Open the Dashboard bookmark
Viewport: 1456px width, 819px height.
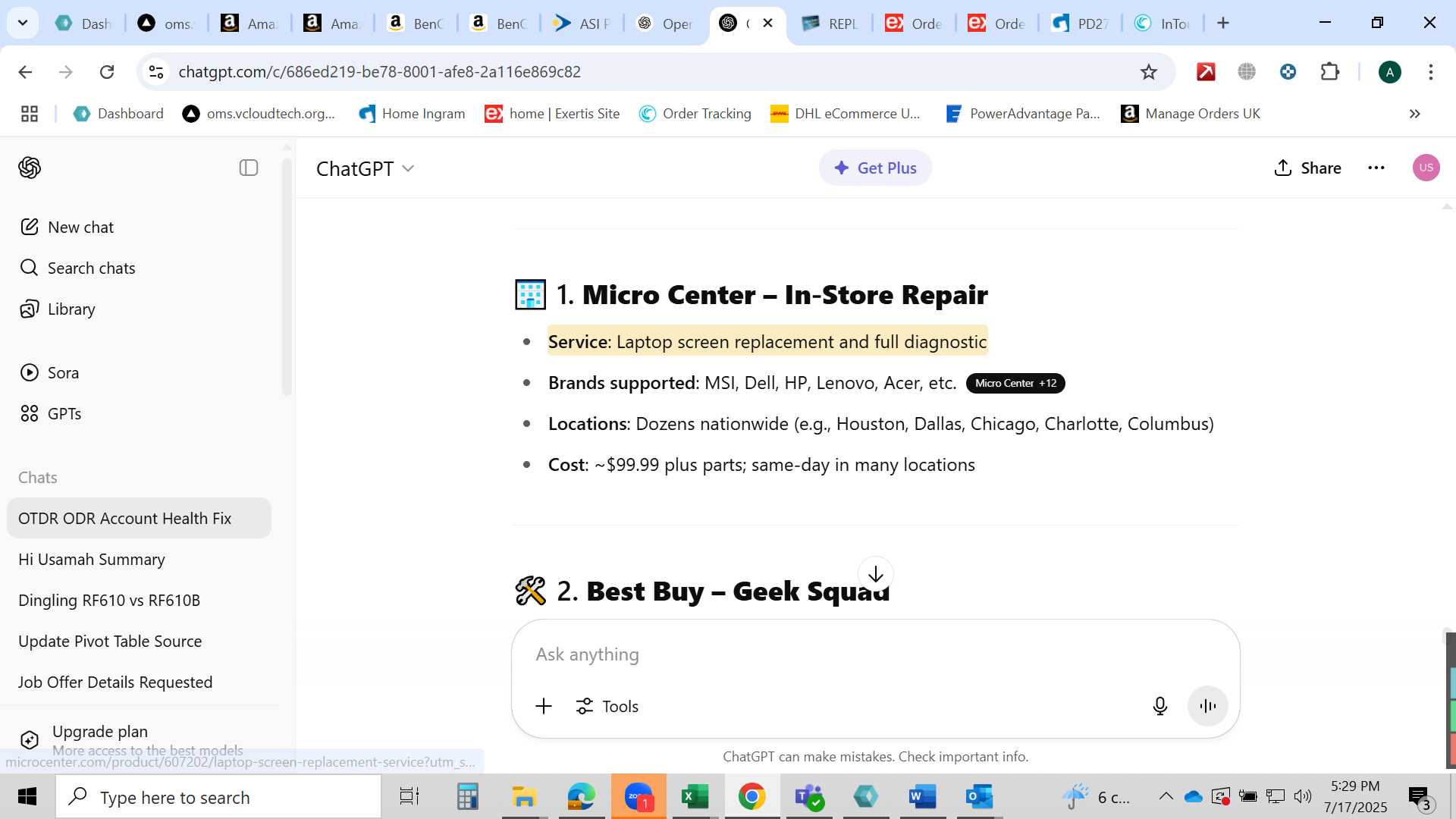(118, 114)
